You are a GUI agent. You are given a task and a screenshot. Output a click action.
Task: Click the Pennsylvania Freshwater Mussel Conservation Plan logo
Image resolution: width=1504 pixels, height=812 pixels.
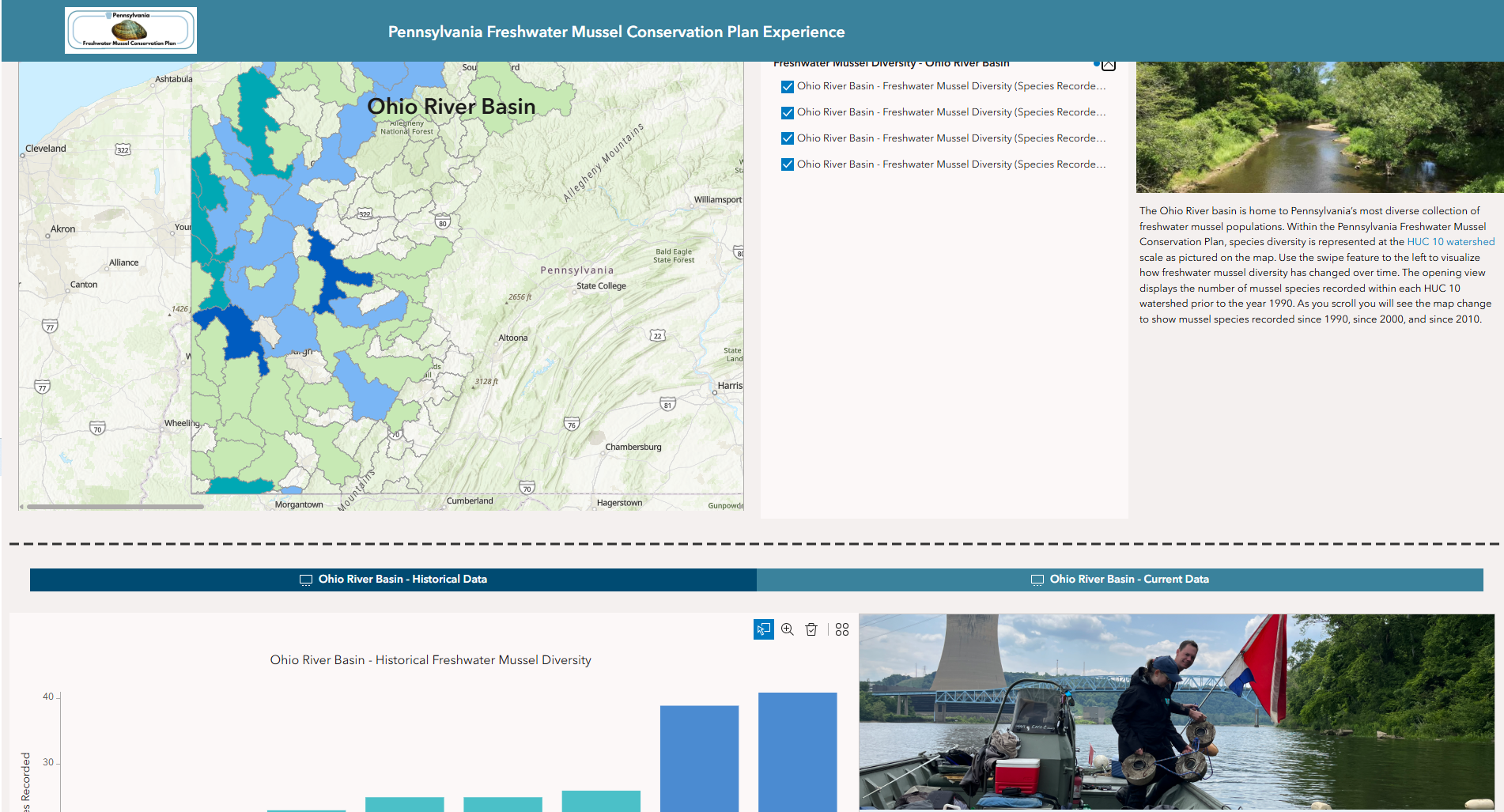click(130, 31)
